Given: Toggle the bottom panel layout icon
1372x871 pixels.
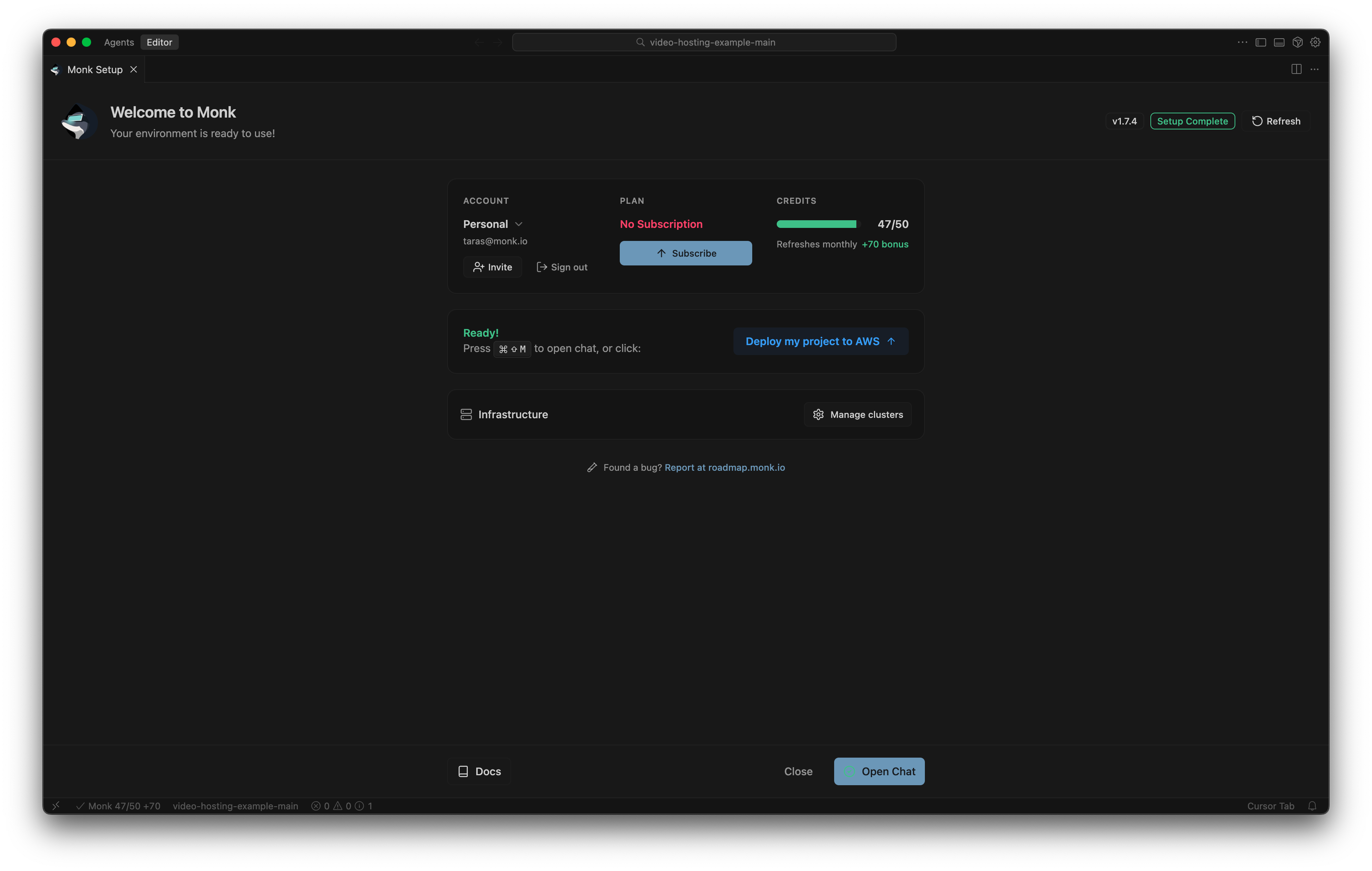Looking at the screenshot, I should point(1279,42).
